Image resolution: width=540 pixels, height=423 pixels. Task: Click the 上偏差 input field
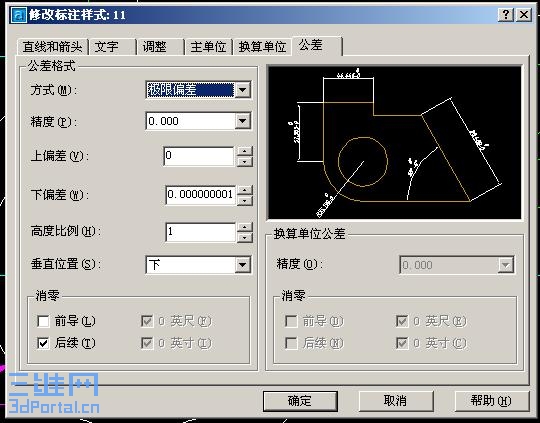click(199, 156)
